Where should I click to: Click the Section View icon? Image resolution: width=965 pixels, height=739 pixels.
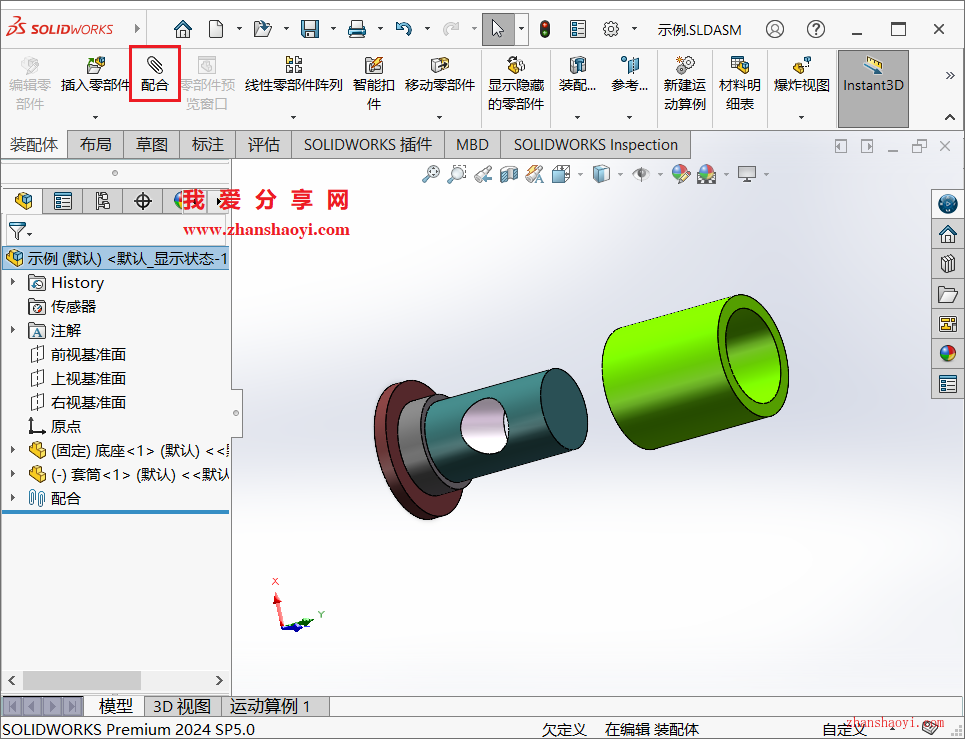[509, 175]
